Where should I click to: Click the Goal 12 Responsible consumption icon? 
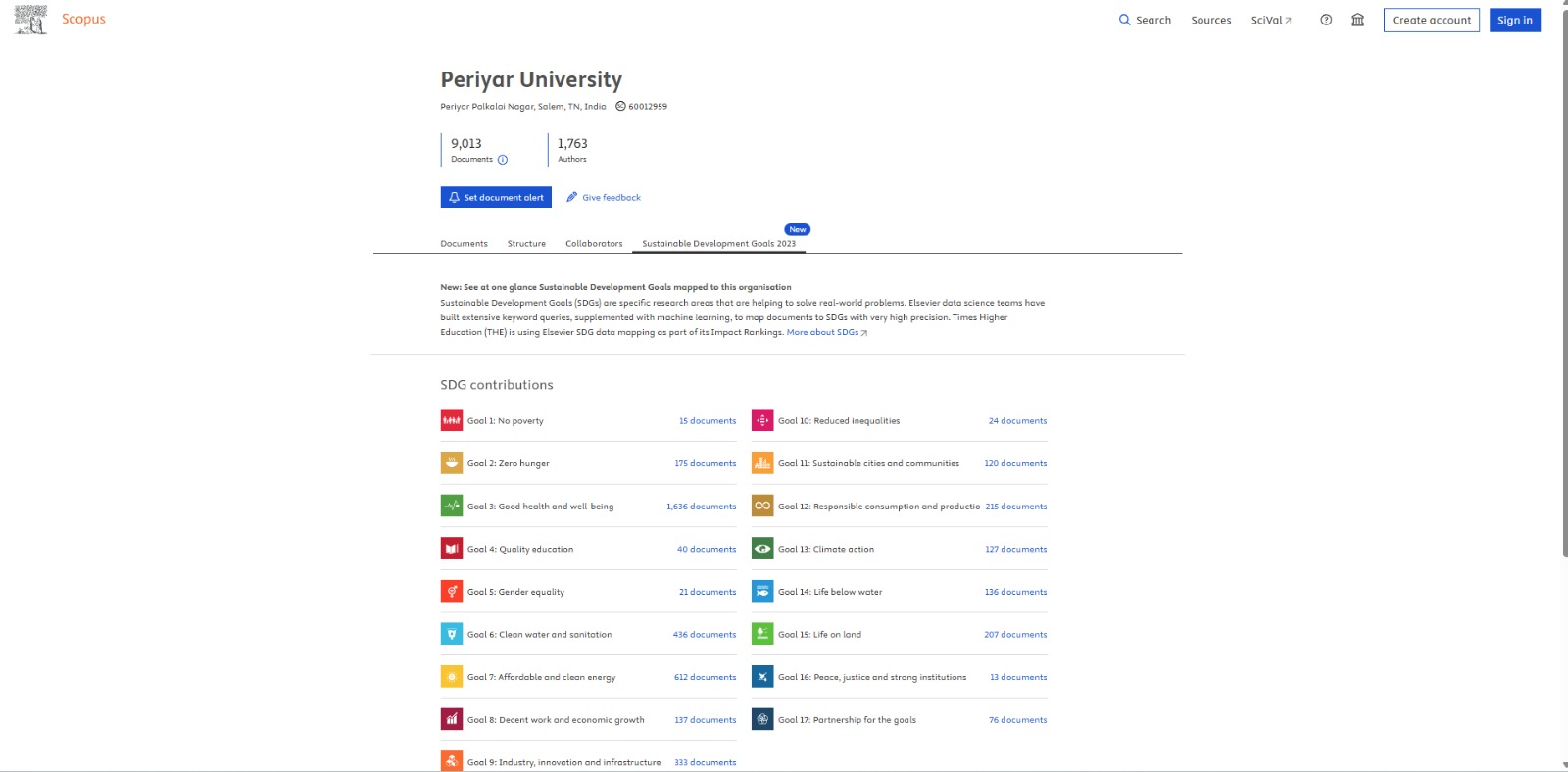coord(762,507)
